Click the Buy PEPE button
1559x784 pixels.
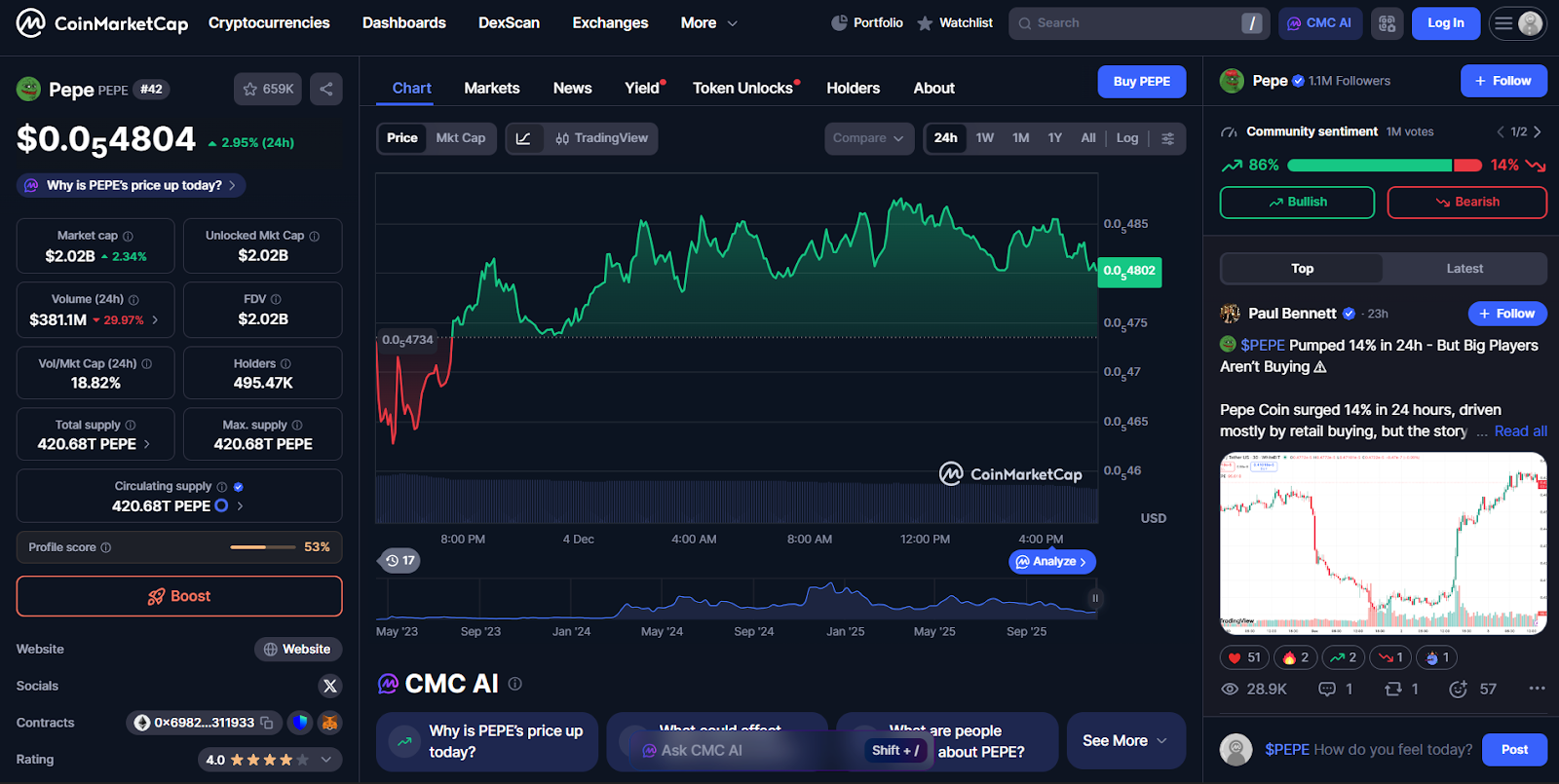pyautogui.click(x=1141, y=82)
